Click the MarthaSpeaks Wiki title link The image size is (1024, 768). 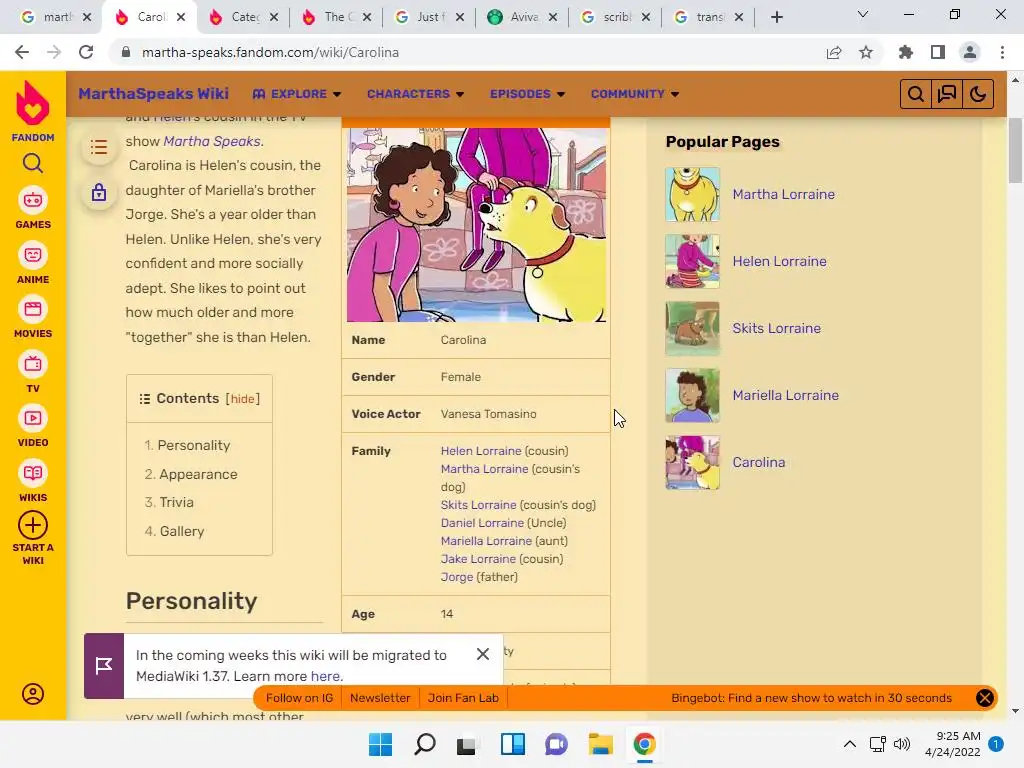click(153, 94)
